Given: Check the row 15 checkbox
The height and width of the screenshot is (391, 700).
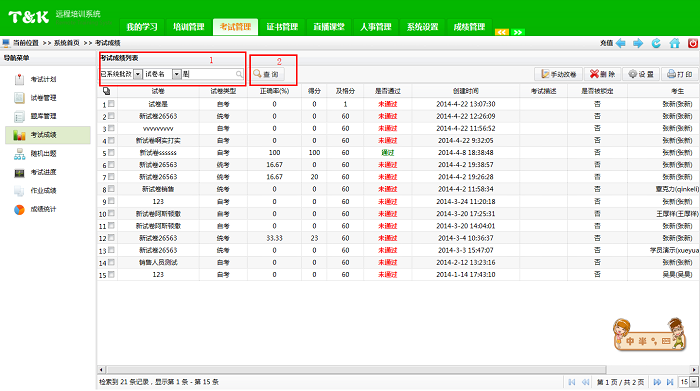Looking at the screenshot, I should tap(111, 274).
